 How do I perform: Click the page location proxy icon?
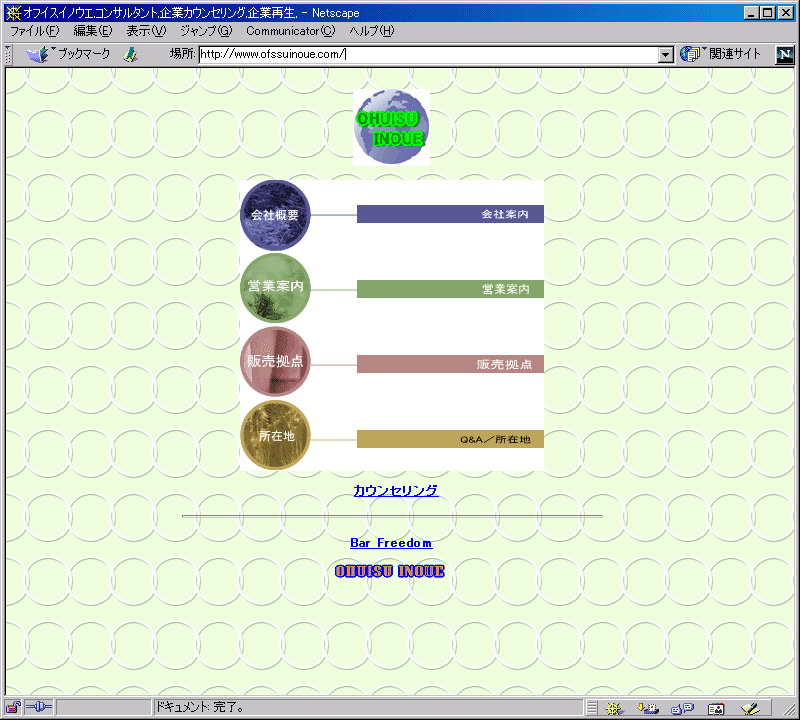click(131, 54)
